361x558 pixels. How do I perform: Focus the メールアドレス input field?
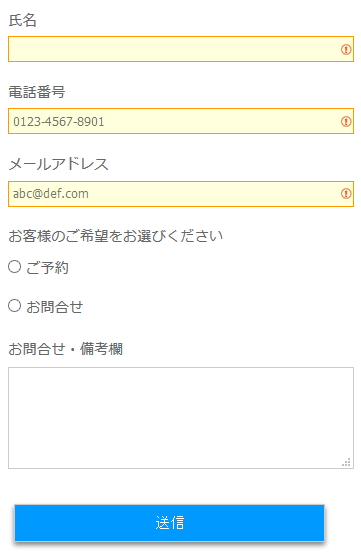point(181,194)
